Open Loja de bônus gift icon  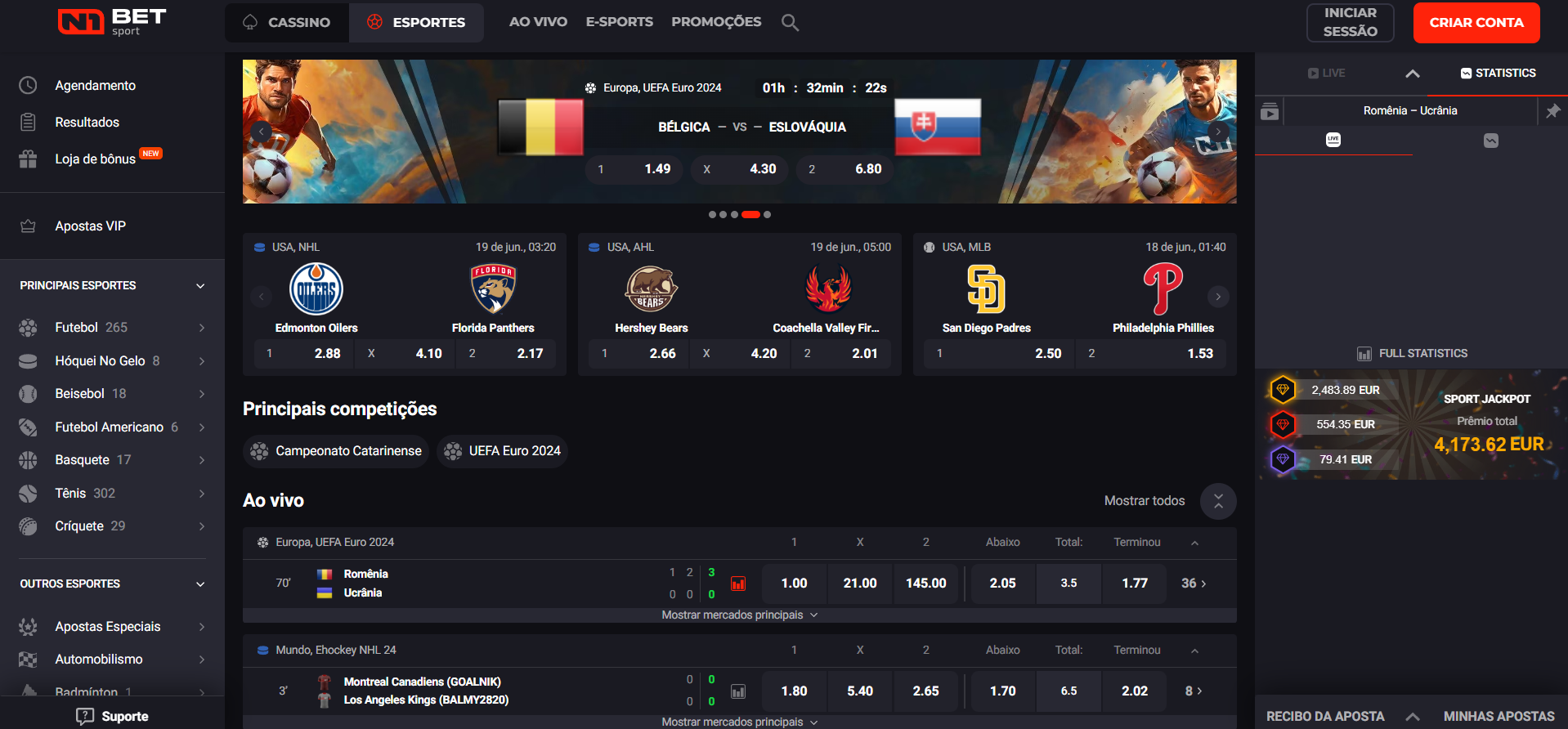28,159
